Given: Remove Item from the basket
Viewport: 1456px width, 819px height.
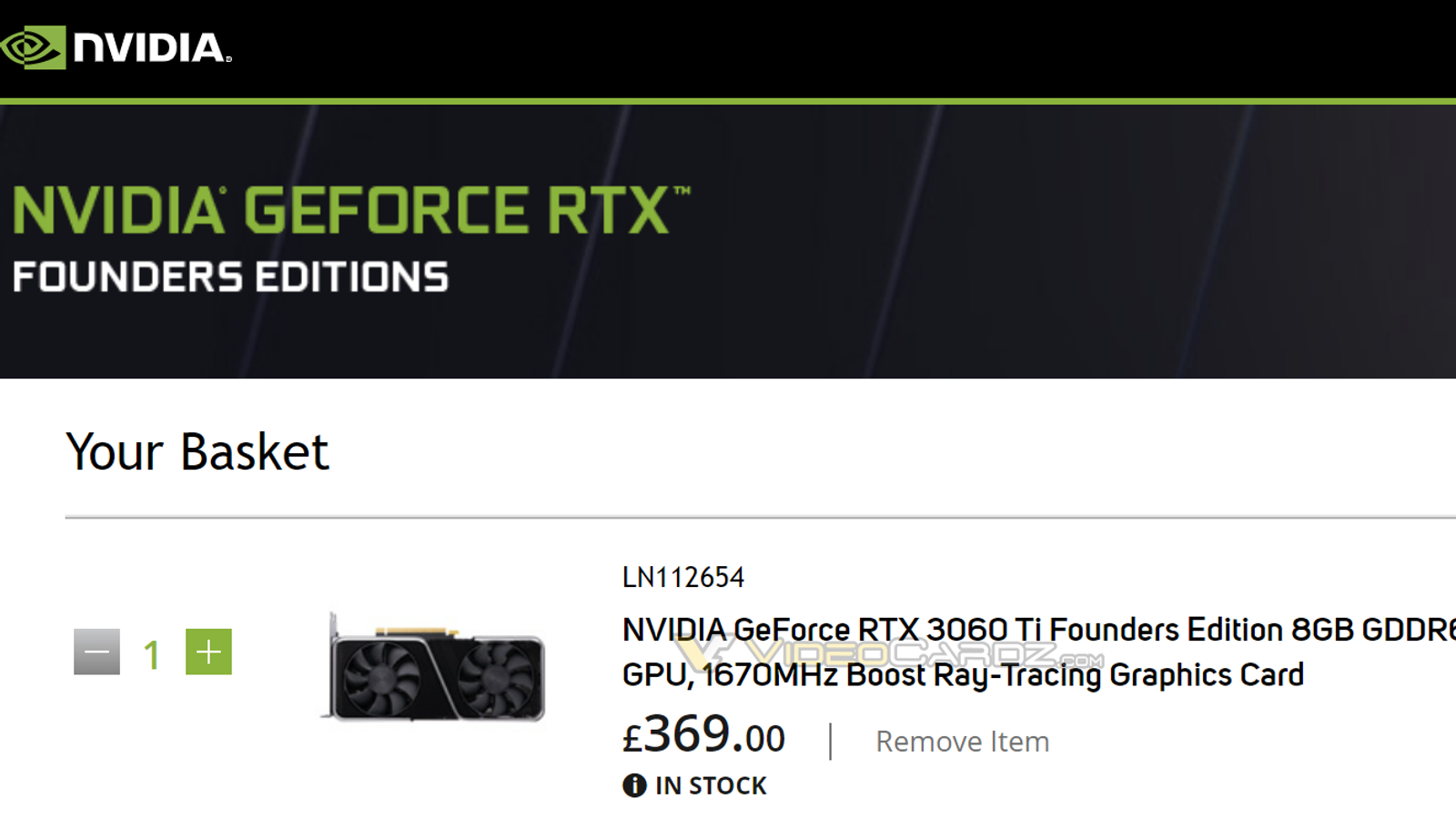Looking at the screenshot, I should 962,742.
